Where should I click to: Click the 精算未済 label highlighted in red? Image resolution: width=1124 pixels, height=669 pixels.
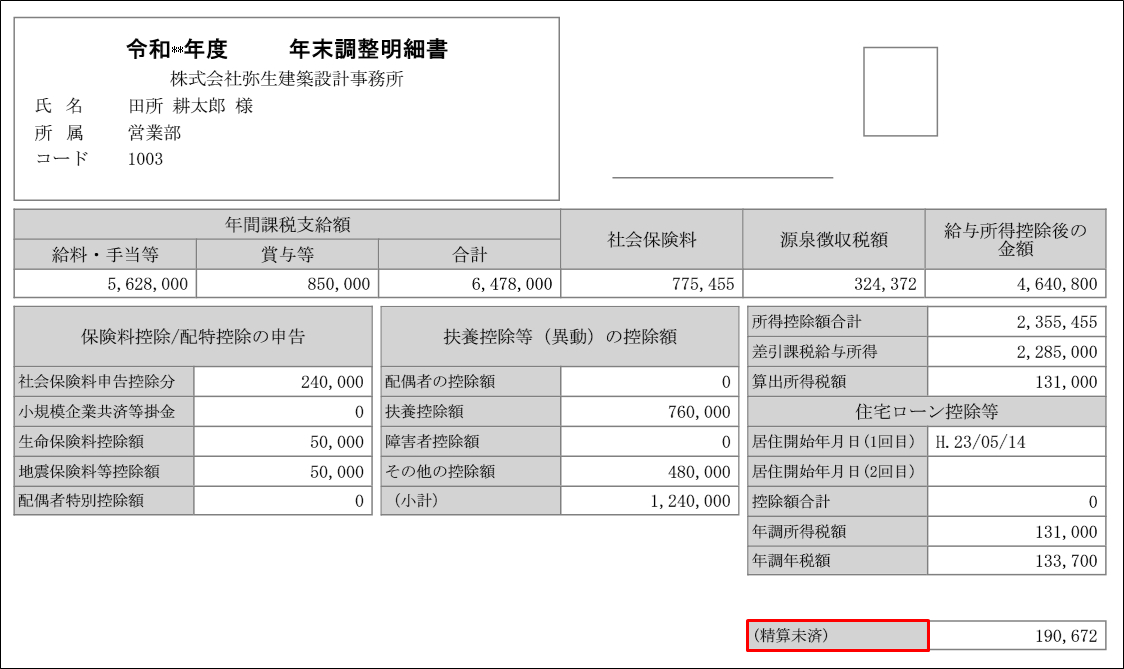837,636
